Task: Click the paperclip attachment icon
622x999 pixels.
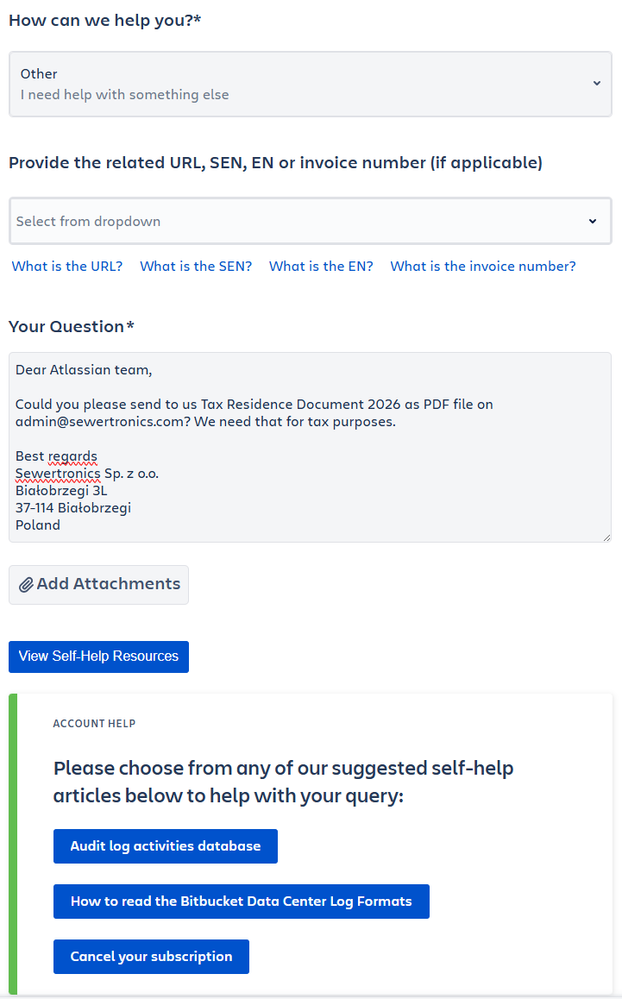Action: (26, 584)
